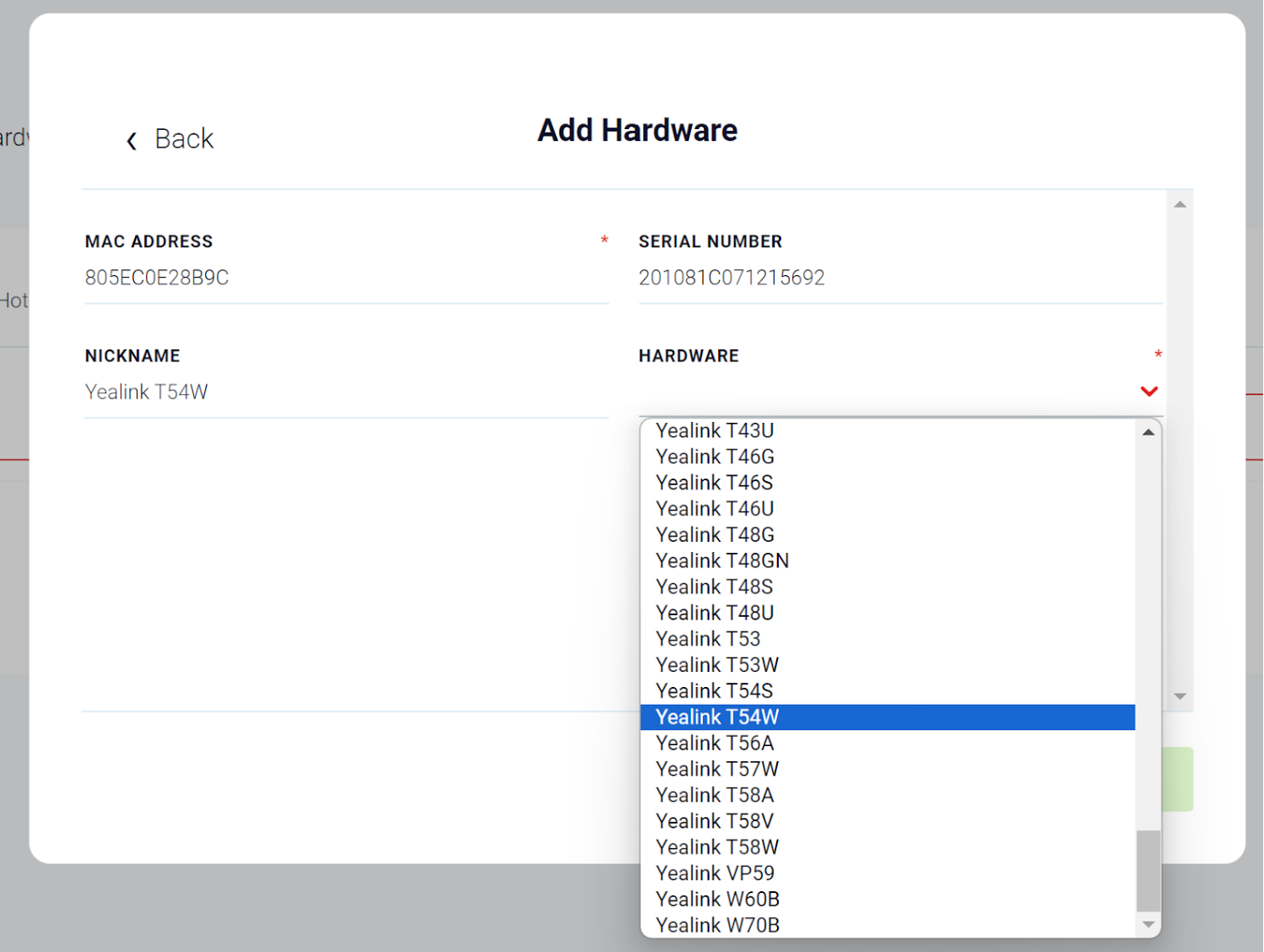
Task: Select Yealink T46U from hardware list
Action: pos(888,509)
